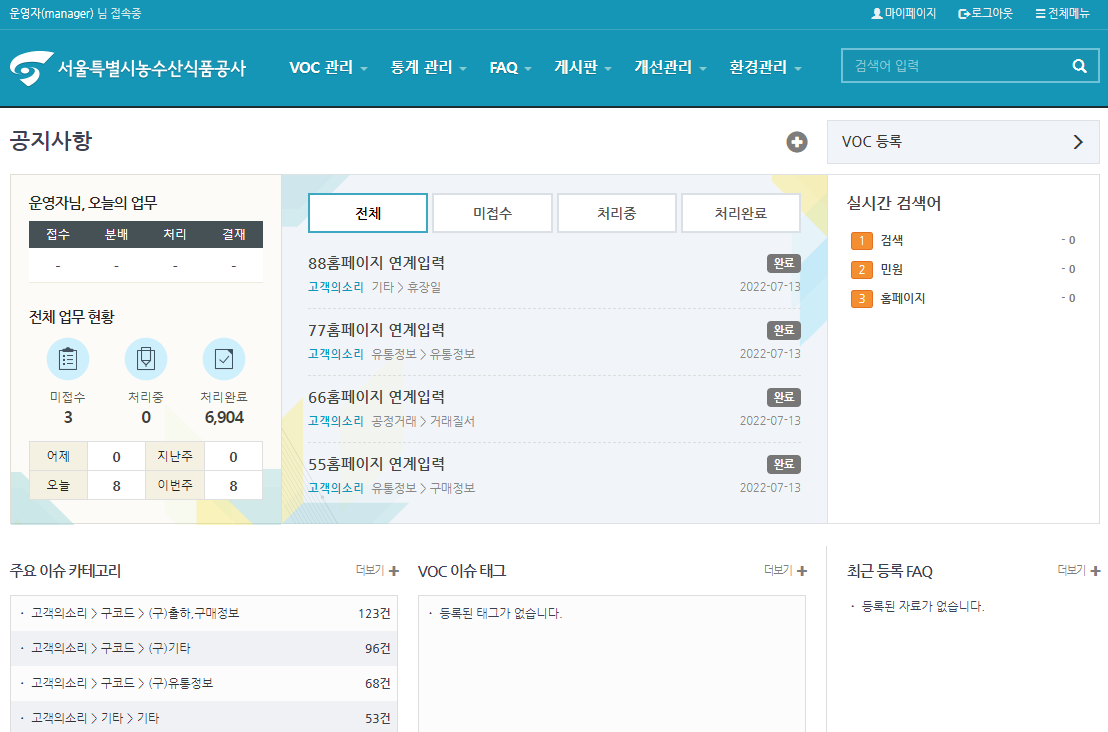
Task: Click the 미접수 clipboard icon
Action: pos(68,359)
